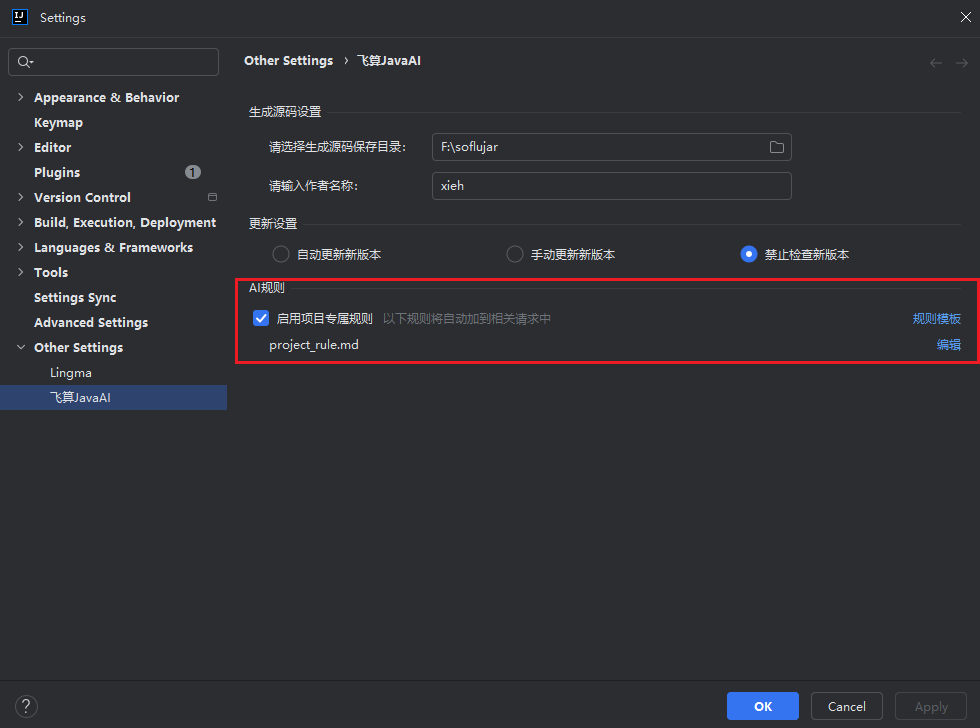Open the Plugins settings page
The image size is (980, 728).
[x=57, y=172]
